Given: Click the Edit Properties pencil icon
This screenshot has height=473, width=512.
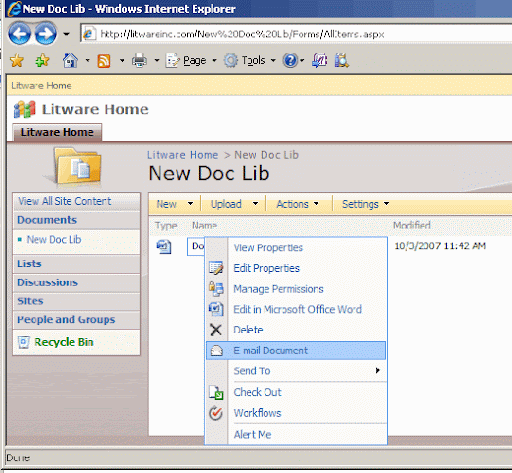Looking at the screenshot, I should pos(216,268).
